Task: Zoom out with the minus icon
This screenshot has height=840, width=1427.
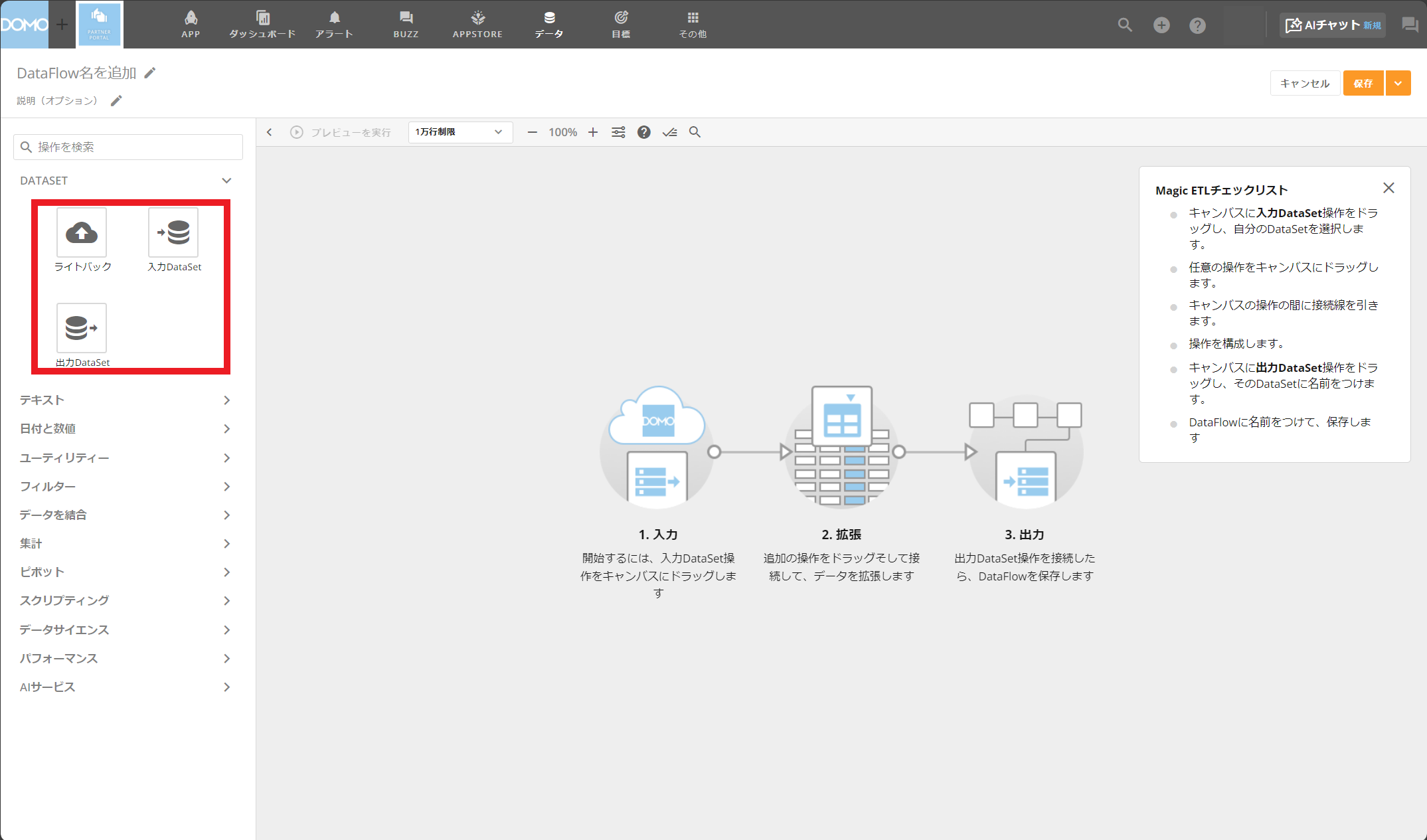Action: point(532,132)
